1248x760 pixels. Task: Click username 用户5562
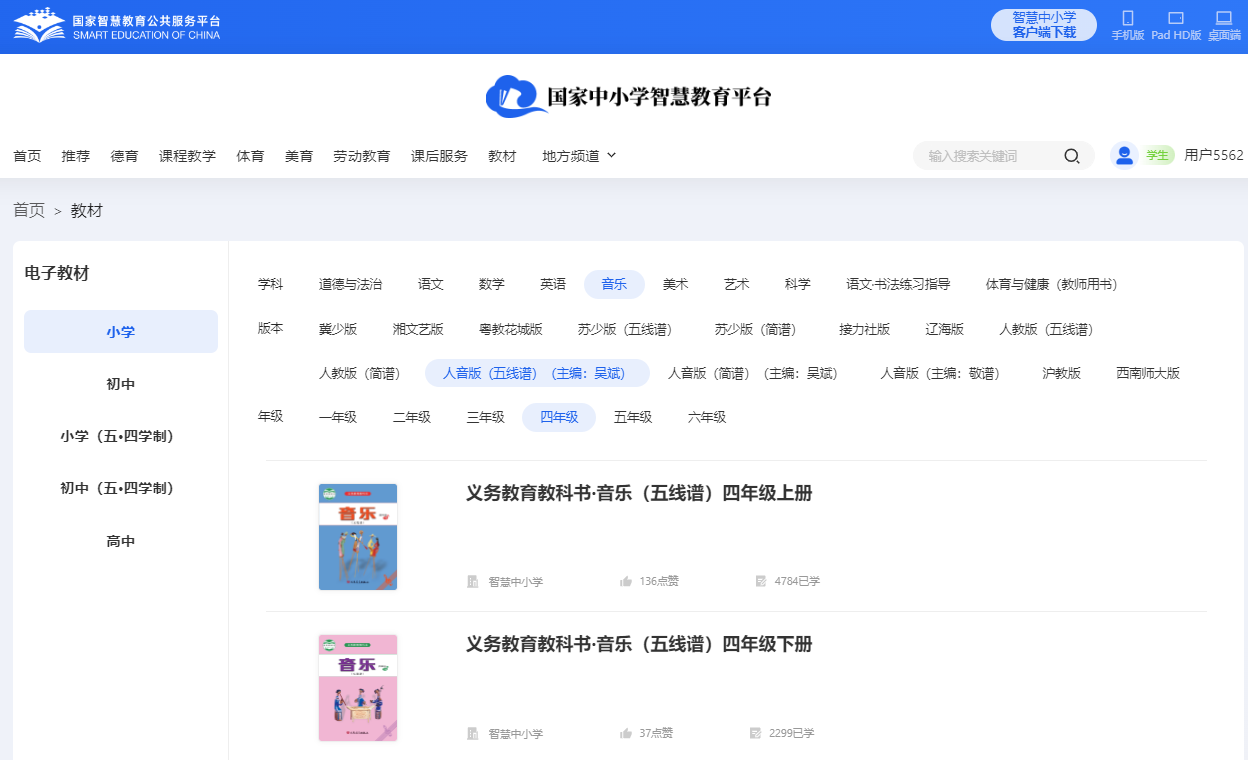pos(1214,156)
